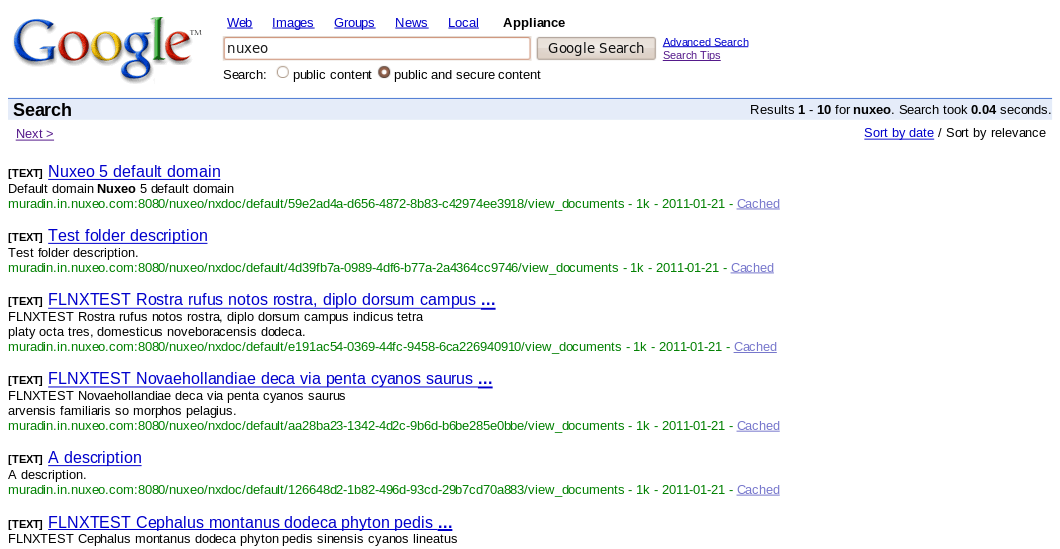Go to the Next results page
Image resolution: width=1060 pixels, height=549 pixels.
pos(35,134)
